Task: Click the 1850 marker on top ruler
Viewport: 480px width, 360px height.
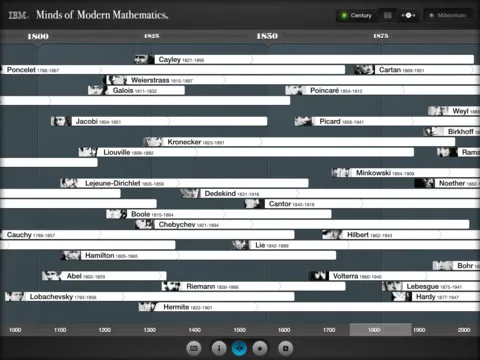Action: (x=267, y=36)
